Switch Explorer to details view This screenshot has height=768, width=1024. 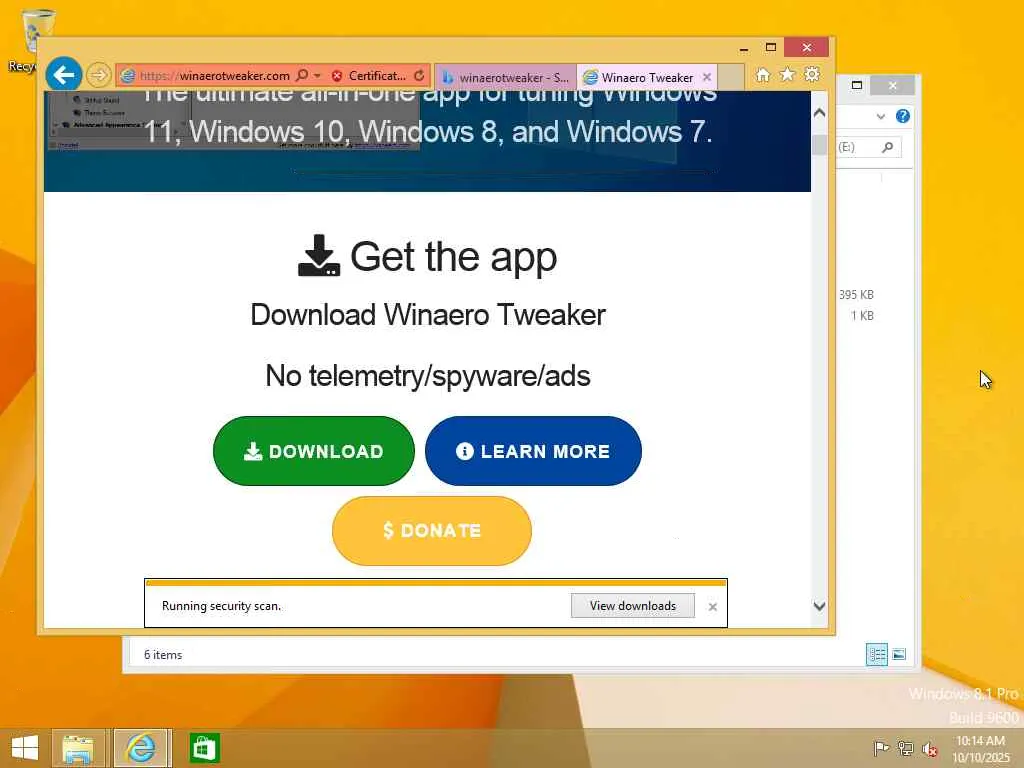pos(876,654)
